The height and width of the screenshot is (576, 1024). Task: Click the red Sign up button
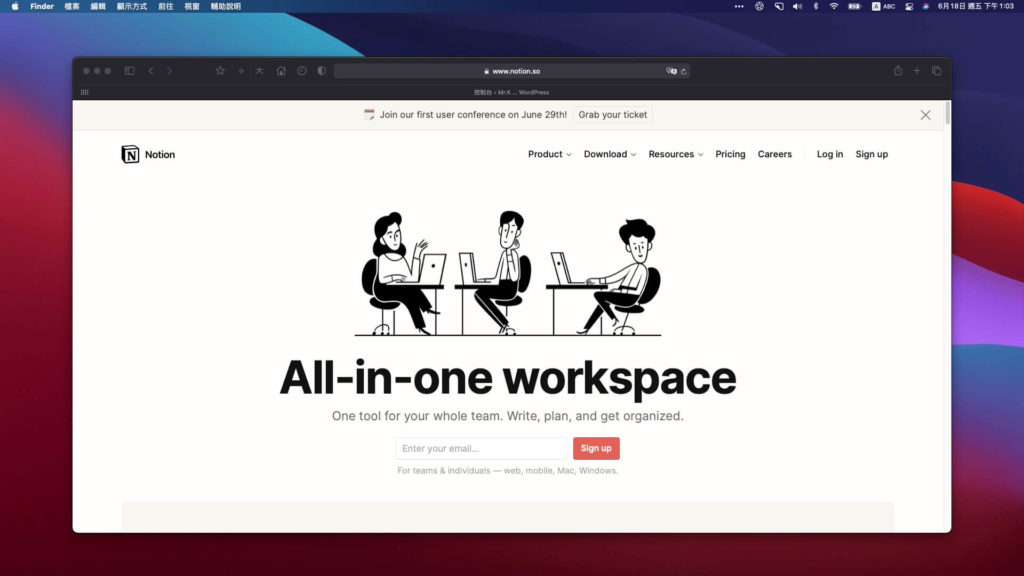coord(596,448)
